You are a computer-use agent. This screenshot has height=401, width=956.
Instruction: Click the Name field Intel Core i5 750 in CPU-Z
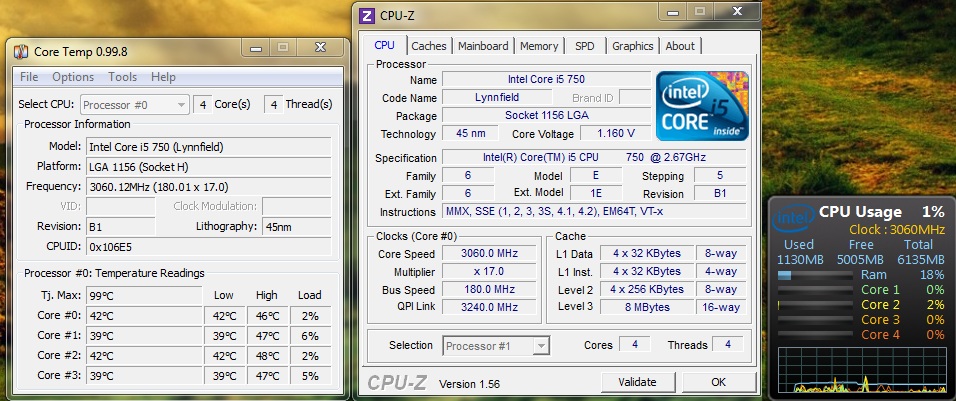pos(546,79)
